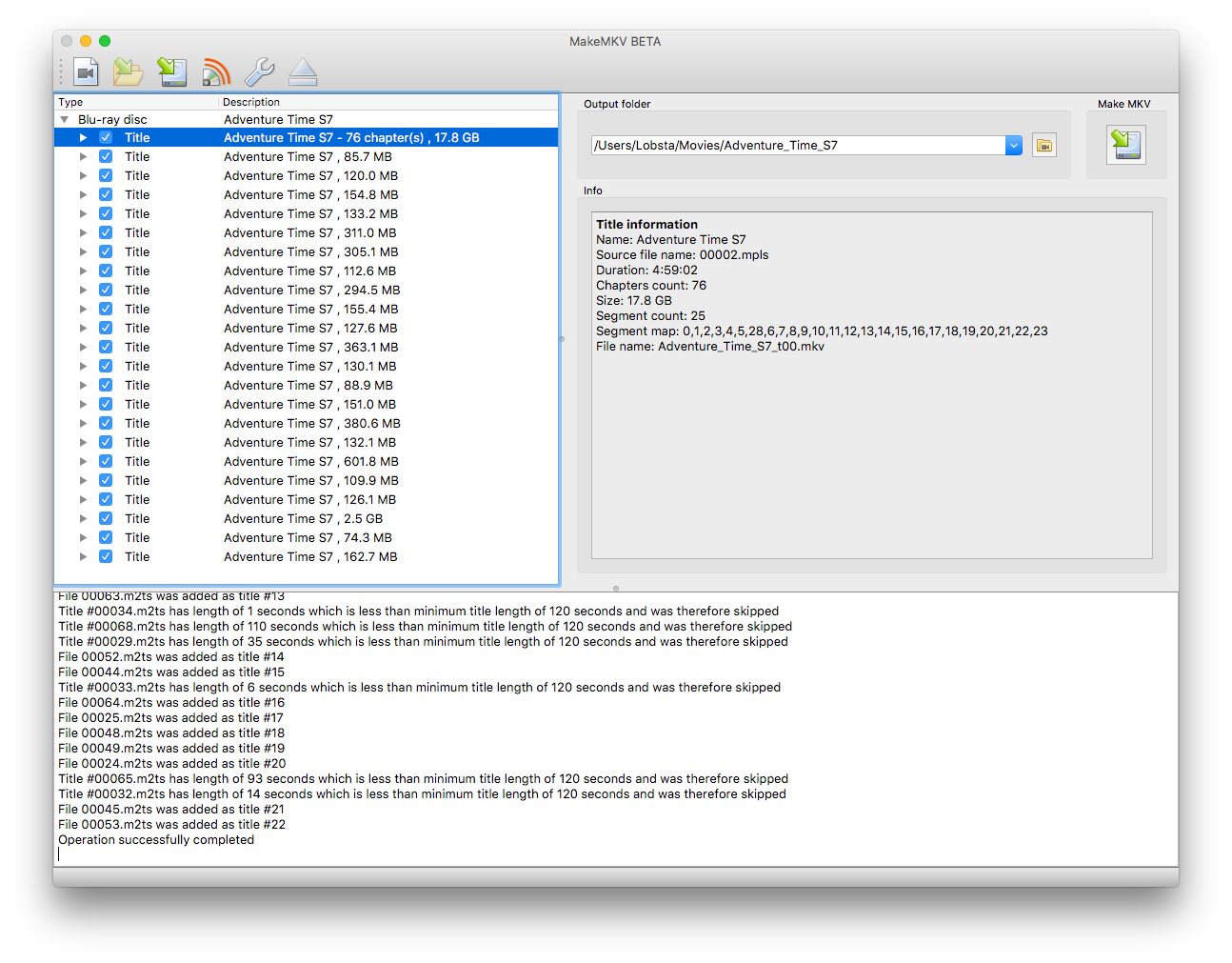Select the row Adventure Time S7, 126.1 MB

(x=307, y=500)
